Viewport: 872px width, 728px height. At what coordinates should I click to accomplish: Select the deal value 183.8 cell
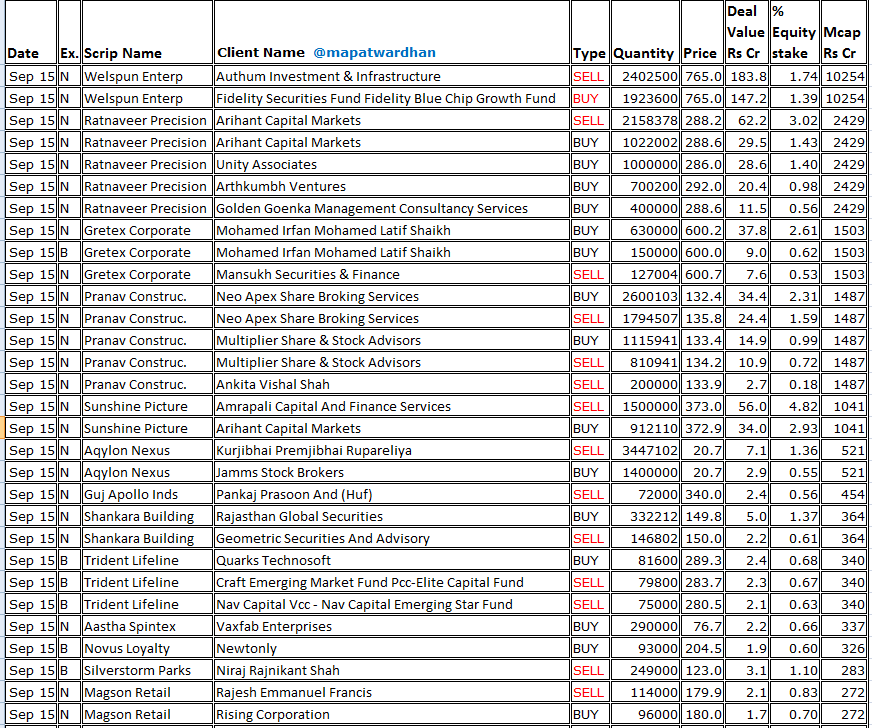pyautogui.click(x=747, y=76)
